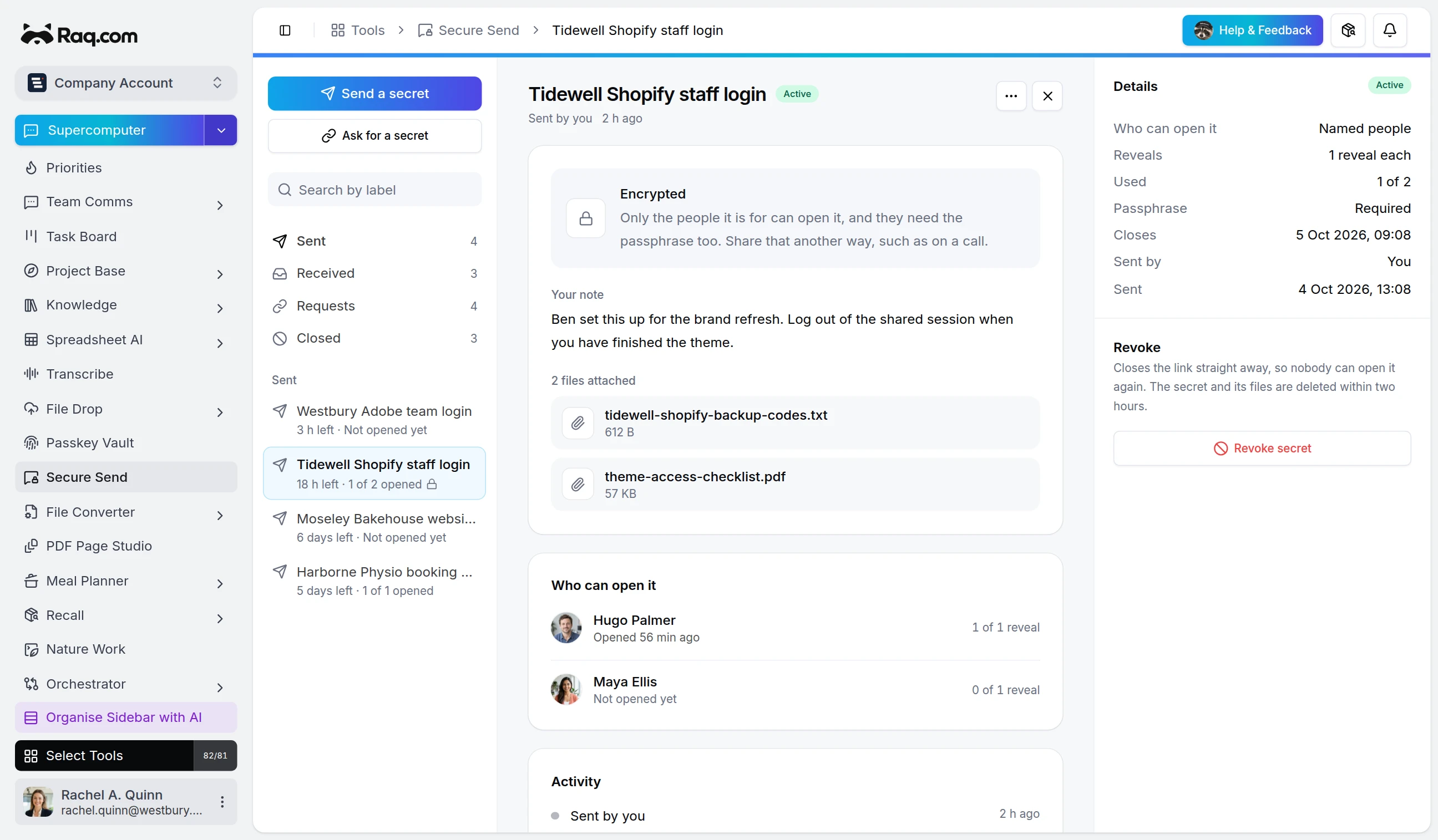1438x840 pixels.
Task: Click the Send a secret button
Action: pos(375,94)
